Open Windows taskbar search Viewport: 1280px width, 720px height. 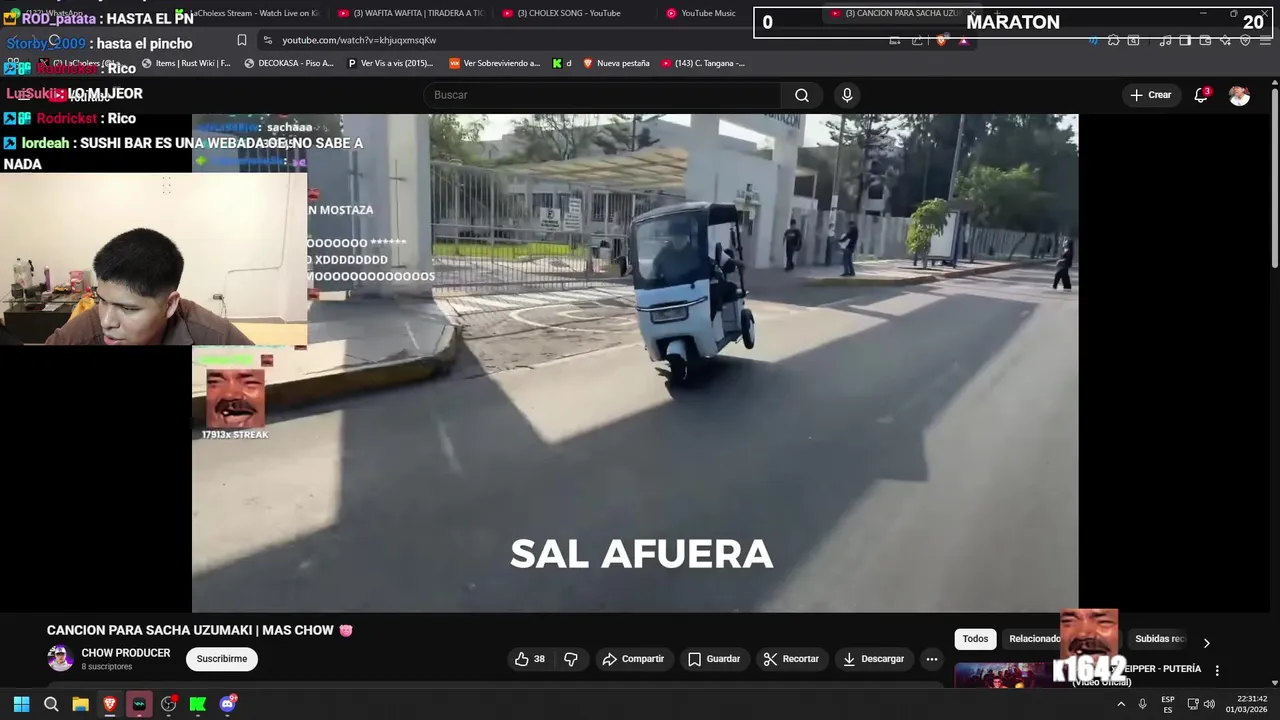click(x=51, y=704)
